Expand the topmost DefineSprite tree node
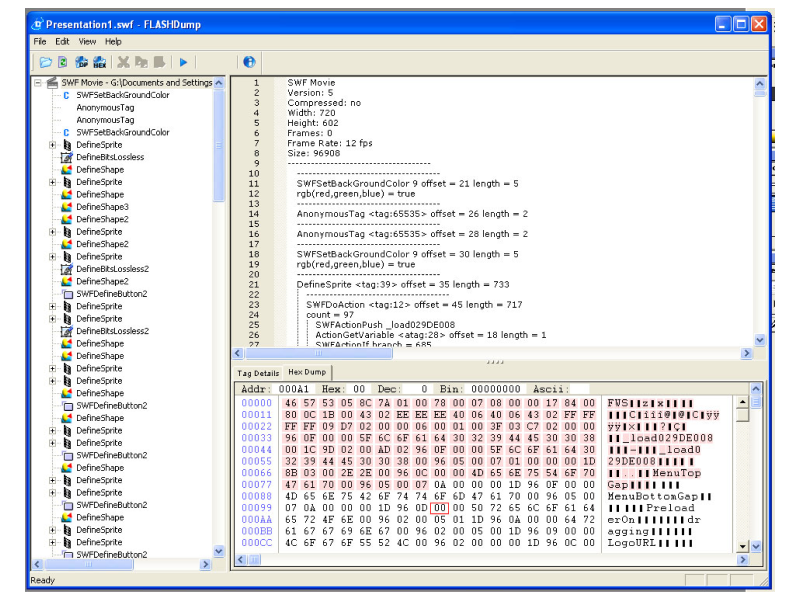 [52, 145]
